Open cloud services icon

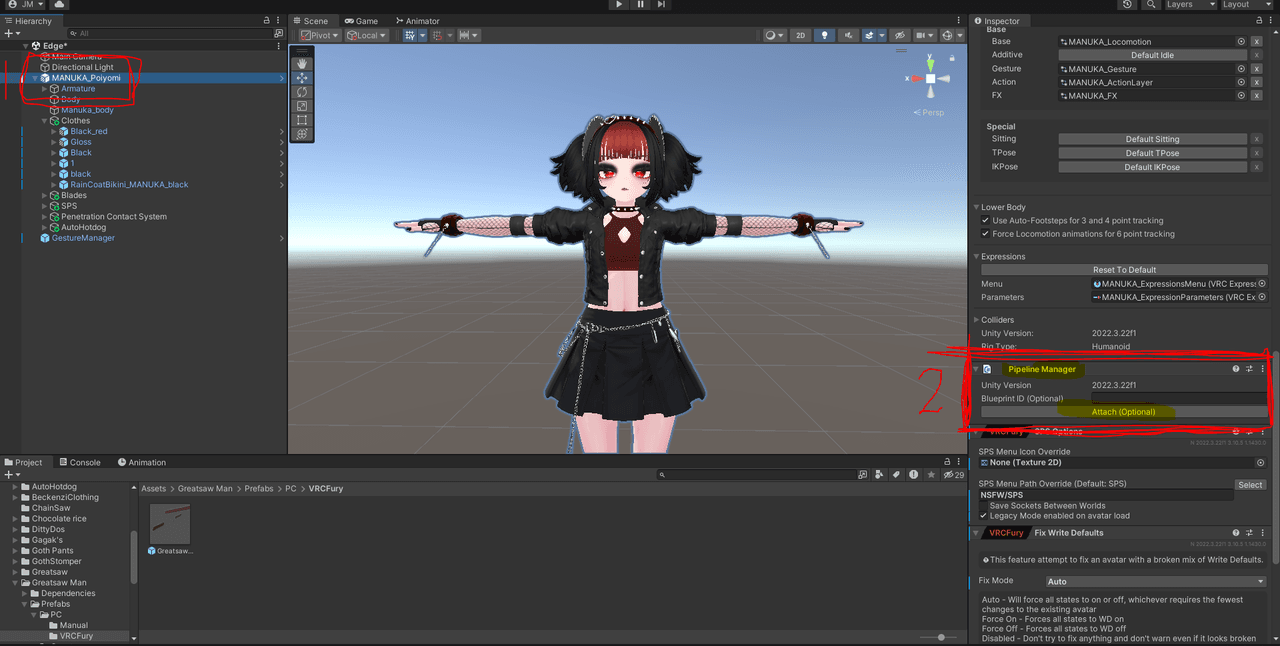(59, 5)
